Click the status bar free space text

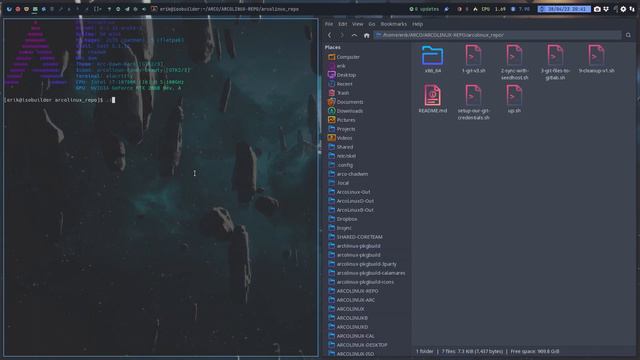click(535, 351)
